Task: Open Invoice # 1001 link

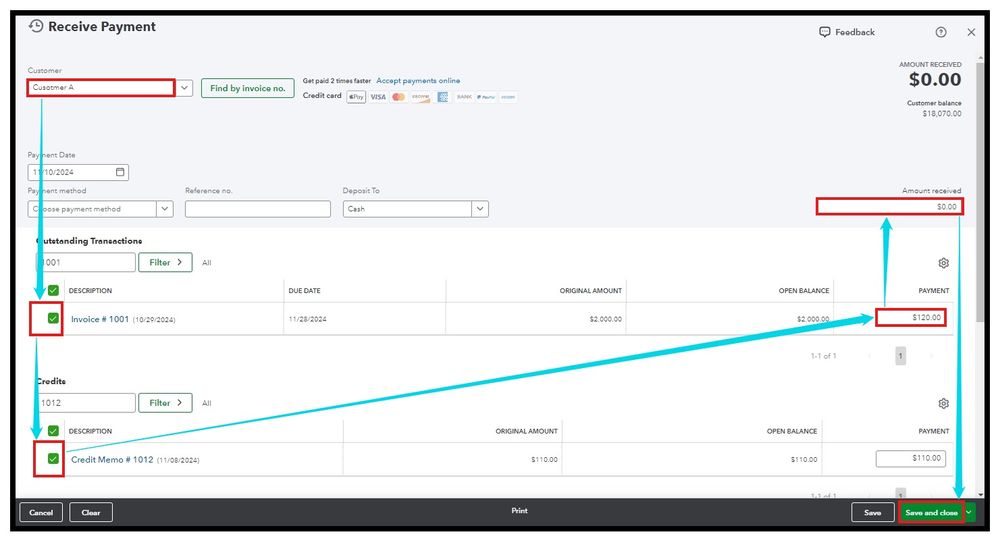Action: [100, 319]
